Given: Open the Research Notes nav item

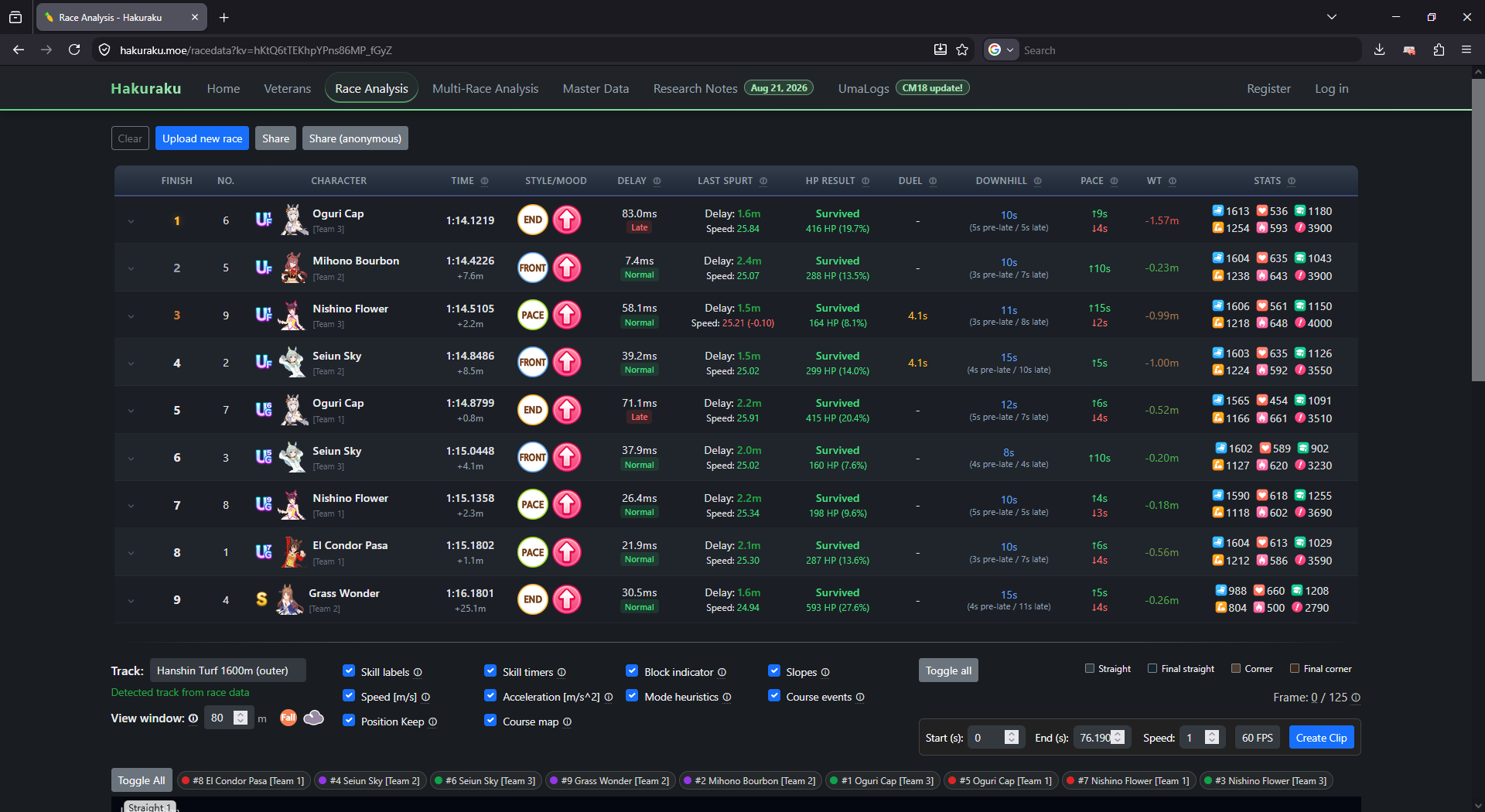Looking at the screenshot, I should tap(695, 89).
